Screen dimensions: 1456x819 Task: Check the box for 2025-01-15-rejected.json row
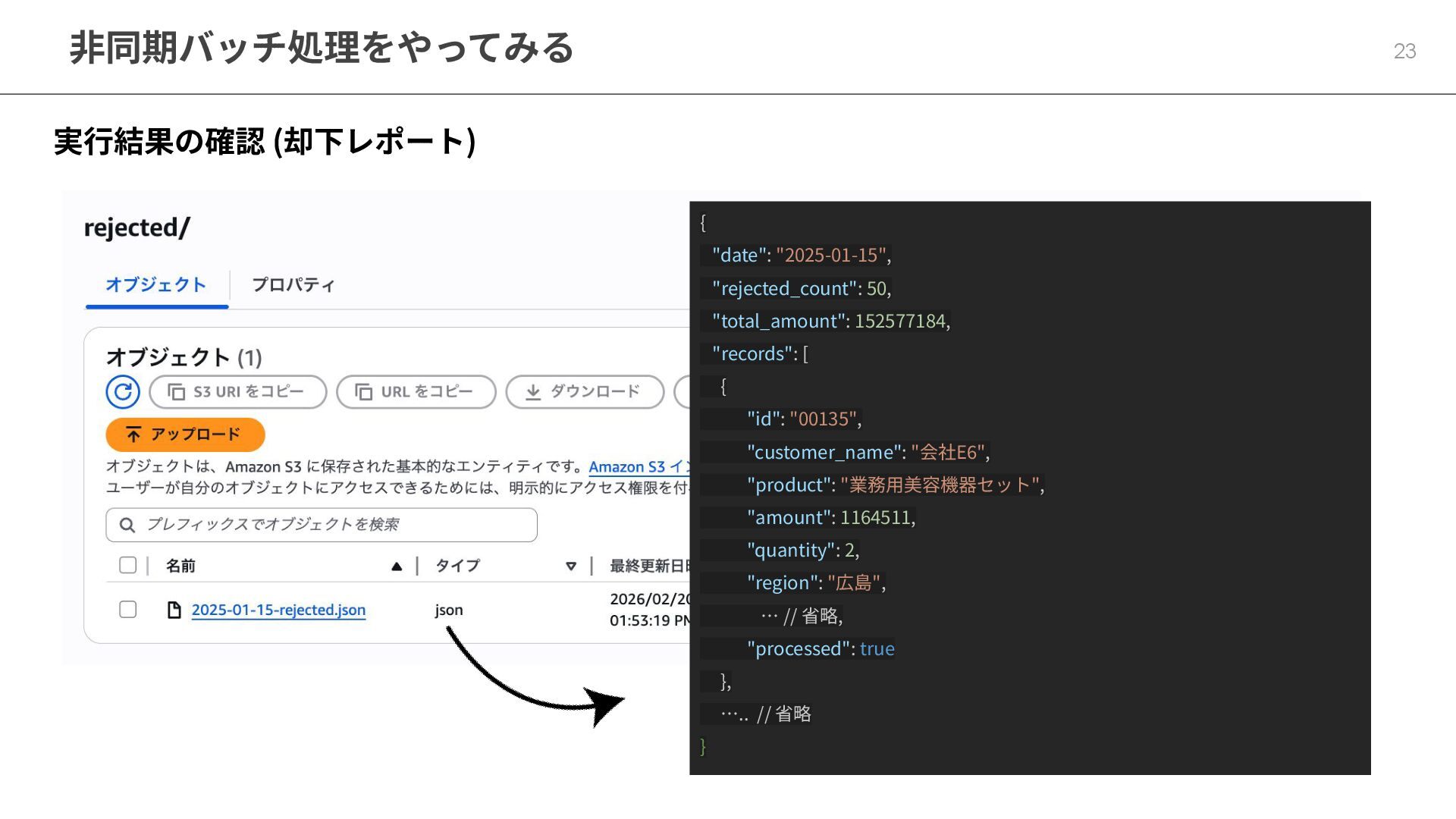point(127,610)
